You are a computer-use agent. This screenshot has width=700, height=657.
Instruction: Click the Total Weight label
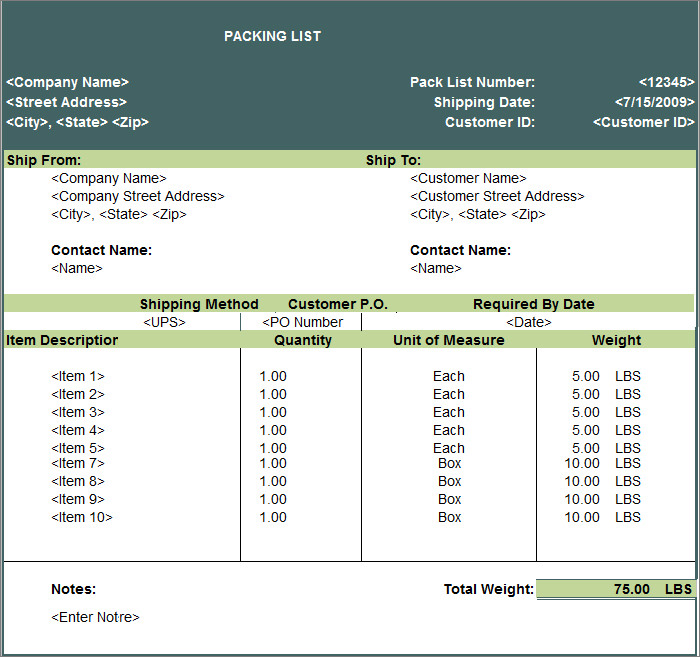pyautogui.click(x=489, y=589)
